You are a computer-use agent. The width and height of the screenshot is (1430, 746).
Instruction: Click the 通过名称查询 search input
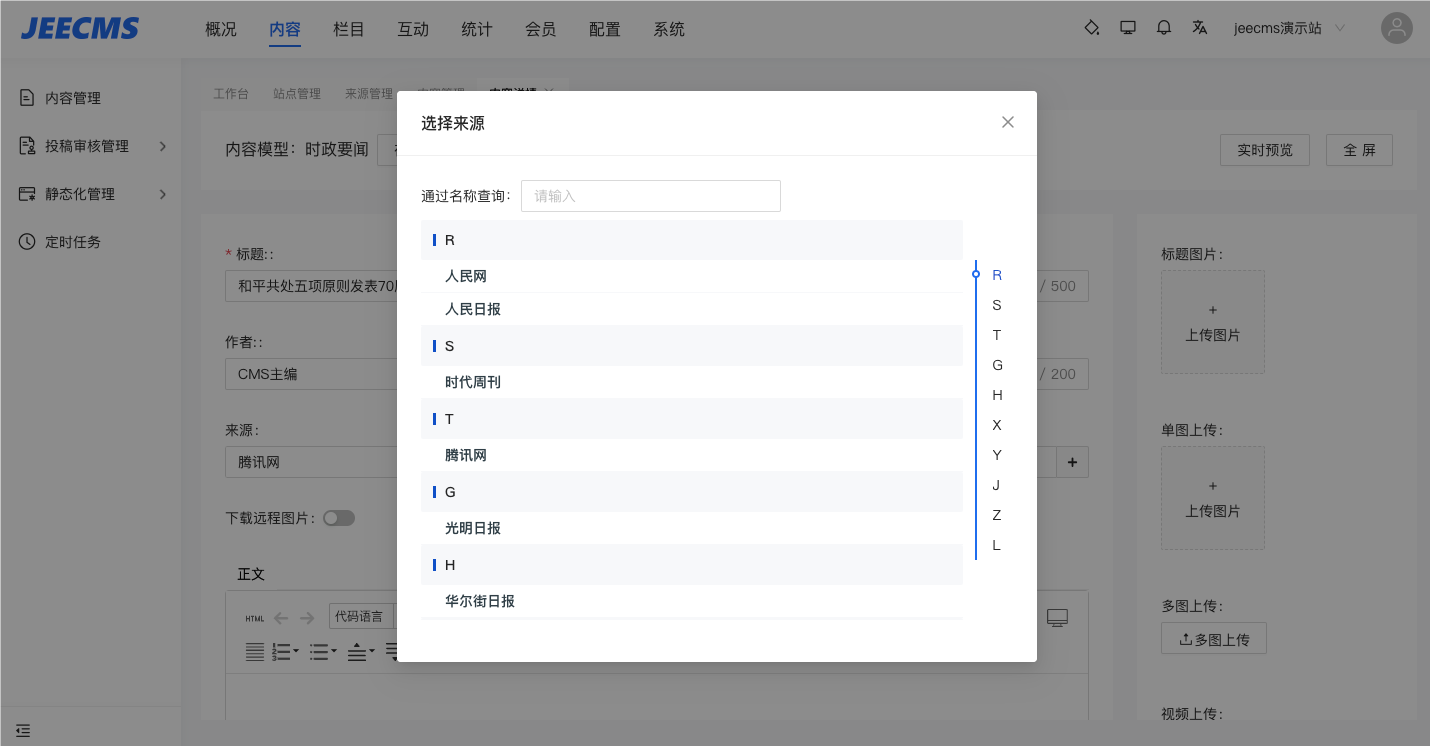point(650,196)
